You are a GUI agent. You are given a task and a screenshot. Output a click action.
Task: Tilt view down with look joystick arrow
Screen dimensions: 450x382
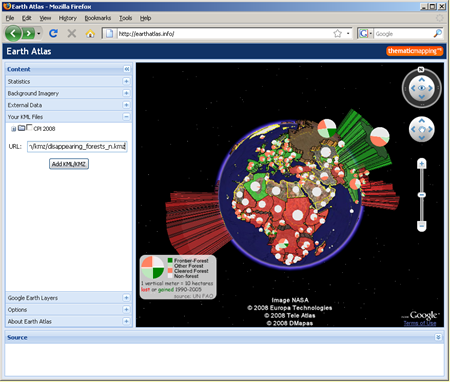pos(422,97)
